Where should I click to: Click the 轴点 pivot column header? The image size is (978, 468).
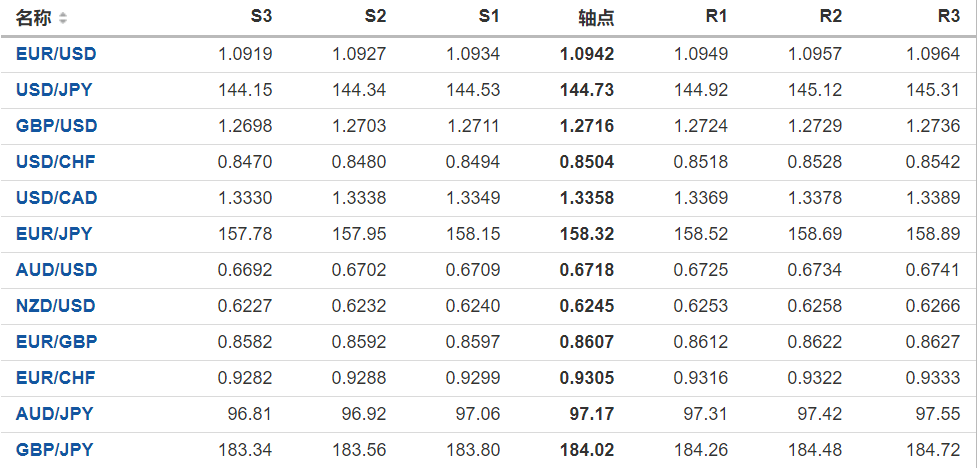point(596,18)
